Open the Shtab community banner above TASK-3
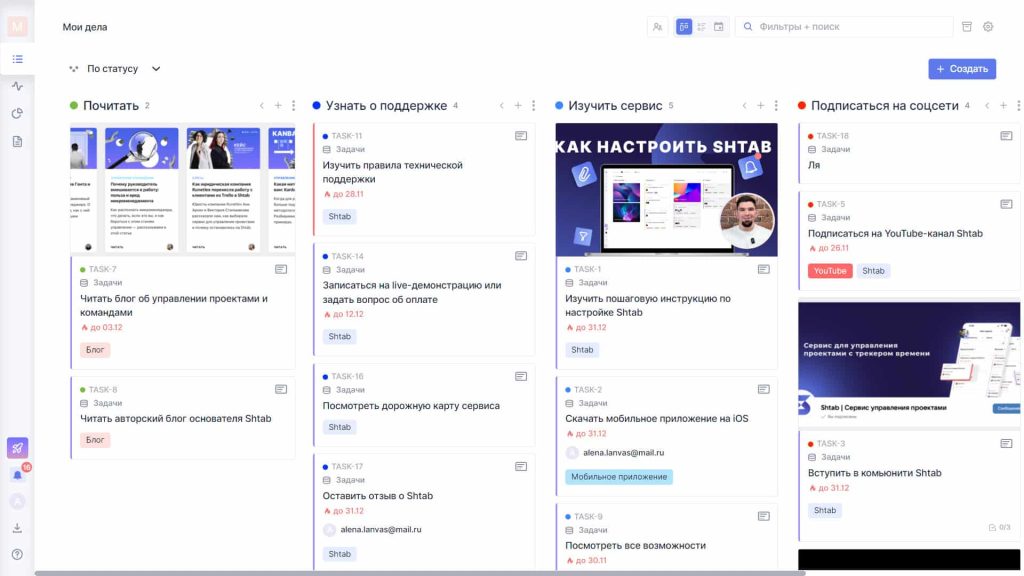This screenshot has width=1024, height=576. [909, 364]
